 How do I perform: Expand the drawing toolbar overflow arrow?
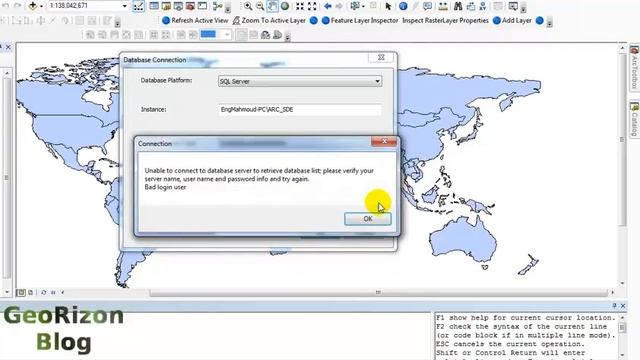coord(288,37)
